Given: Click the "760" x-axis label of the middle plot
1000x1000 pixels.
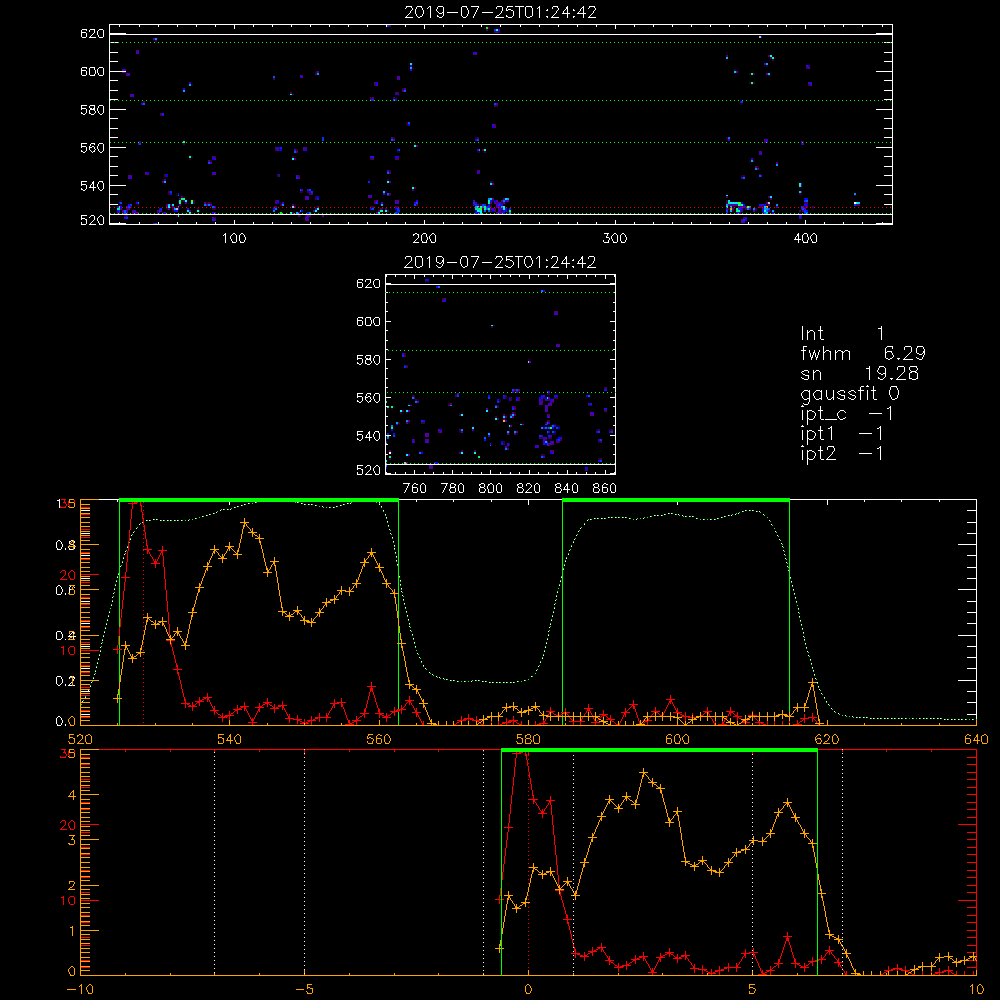Looking at the screenshot, I should 415,489.
